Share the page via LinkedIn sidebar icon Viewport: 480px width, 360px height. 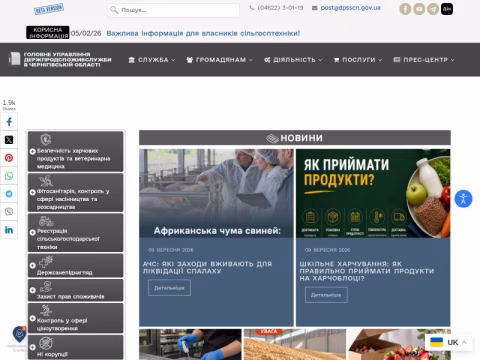click(9, 230)
